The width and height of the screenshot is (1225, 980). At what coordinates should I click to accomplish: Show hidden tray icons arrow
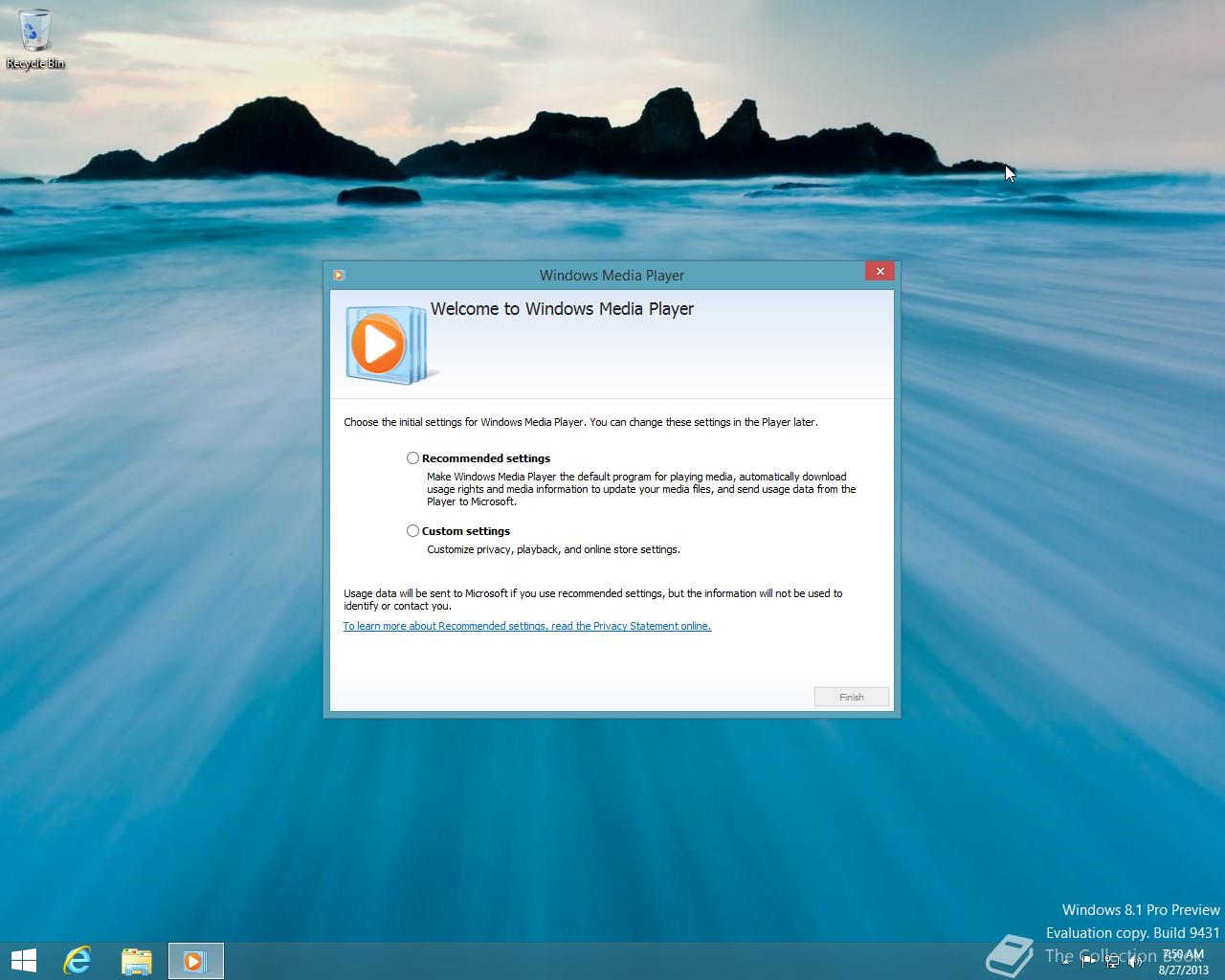tap(1066, 962)
